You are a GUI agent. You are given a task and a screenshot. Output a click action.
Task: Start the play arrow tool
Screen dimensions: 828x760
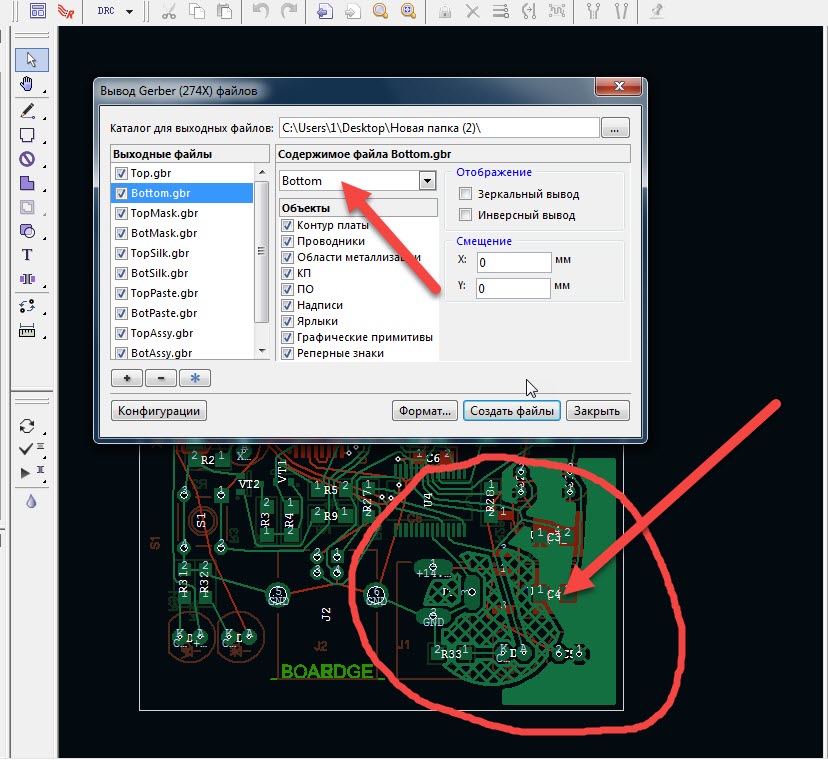click(25, 473)
